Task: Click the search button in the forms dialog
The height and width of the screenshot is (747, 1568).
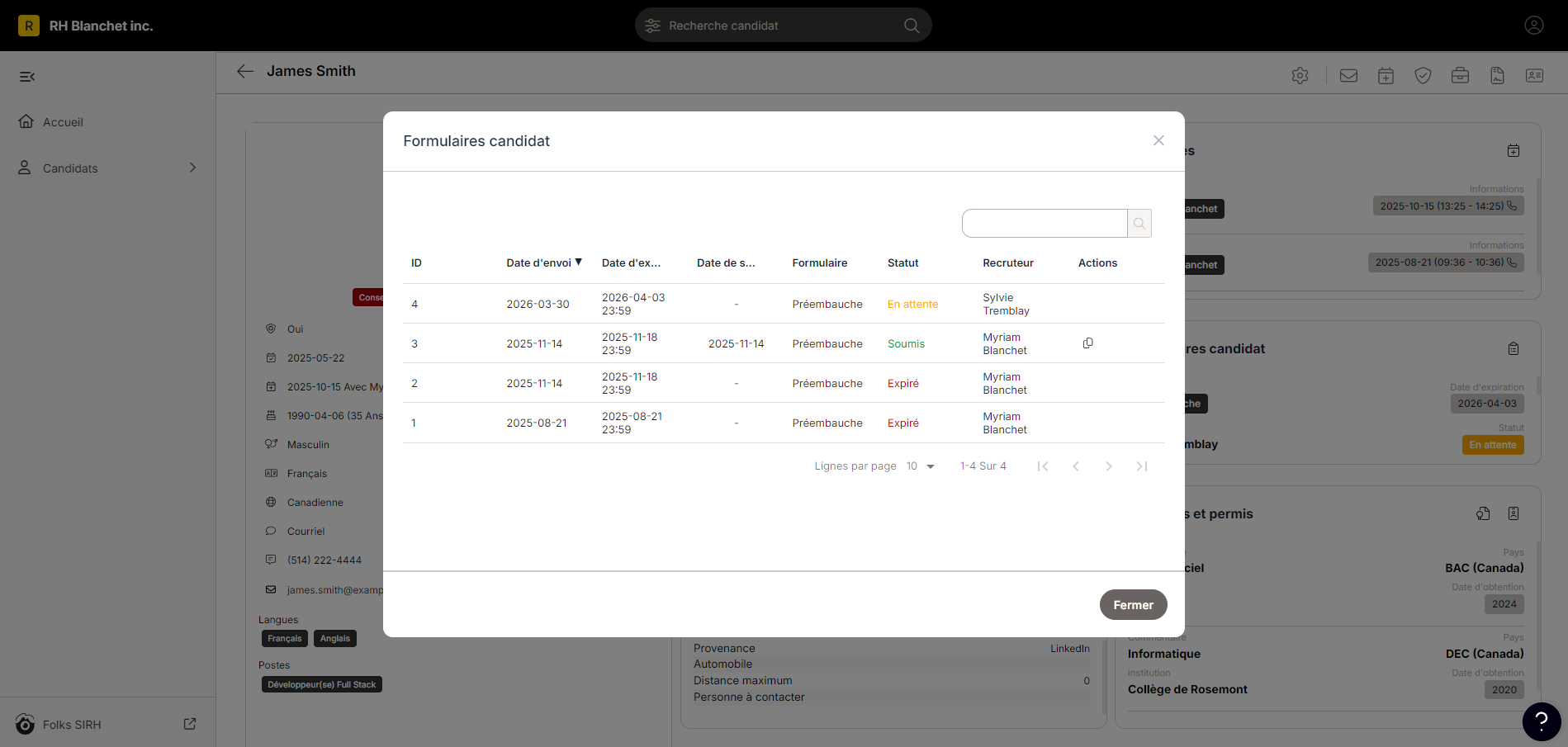Action: click(x=1139, y=223)
